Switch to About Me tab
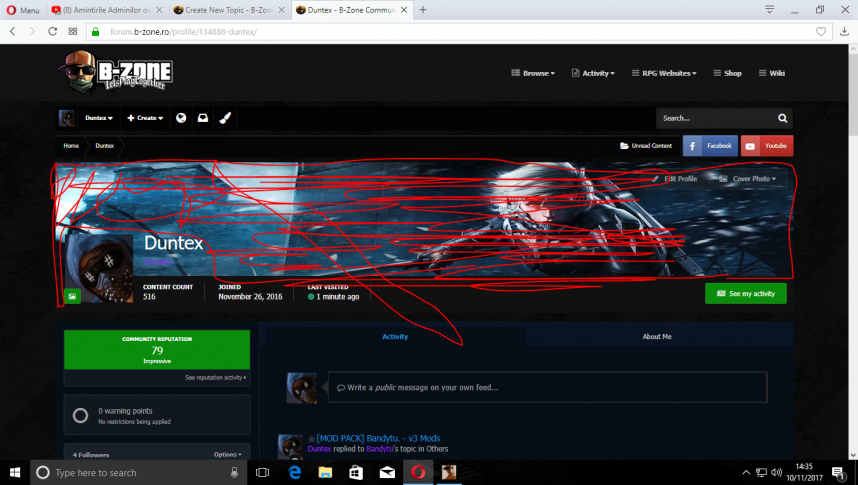Screen dimensions: 858x485 click(x=657, y=337)
